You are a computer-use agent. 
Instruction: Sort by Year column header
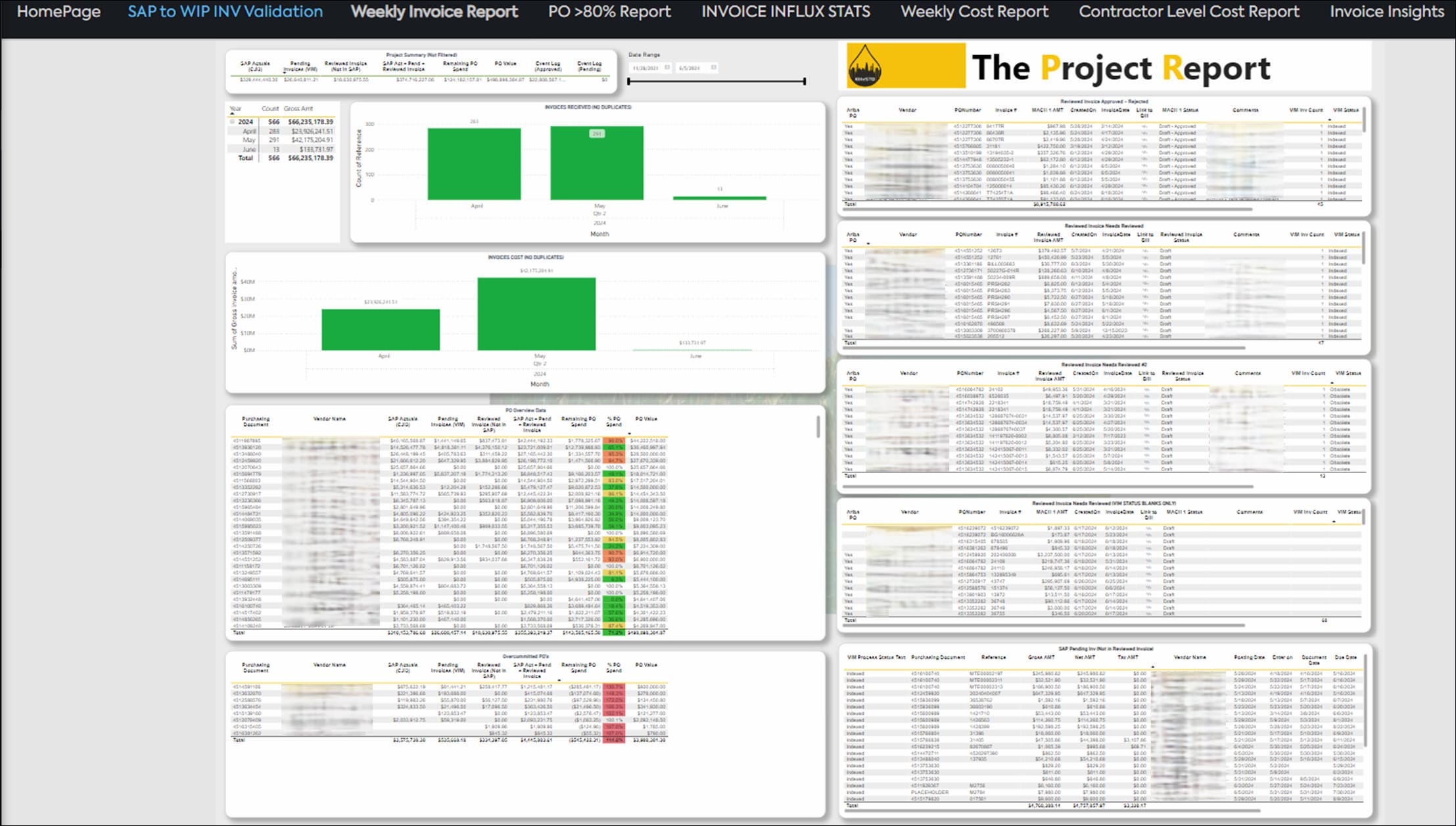click(235, 108)
